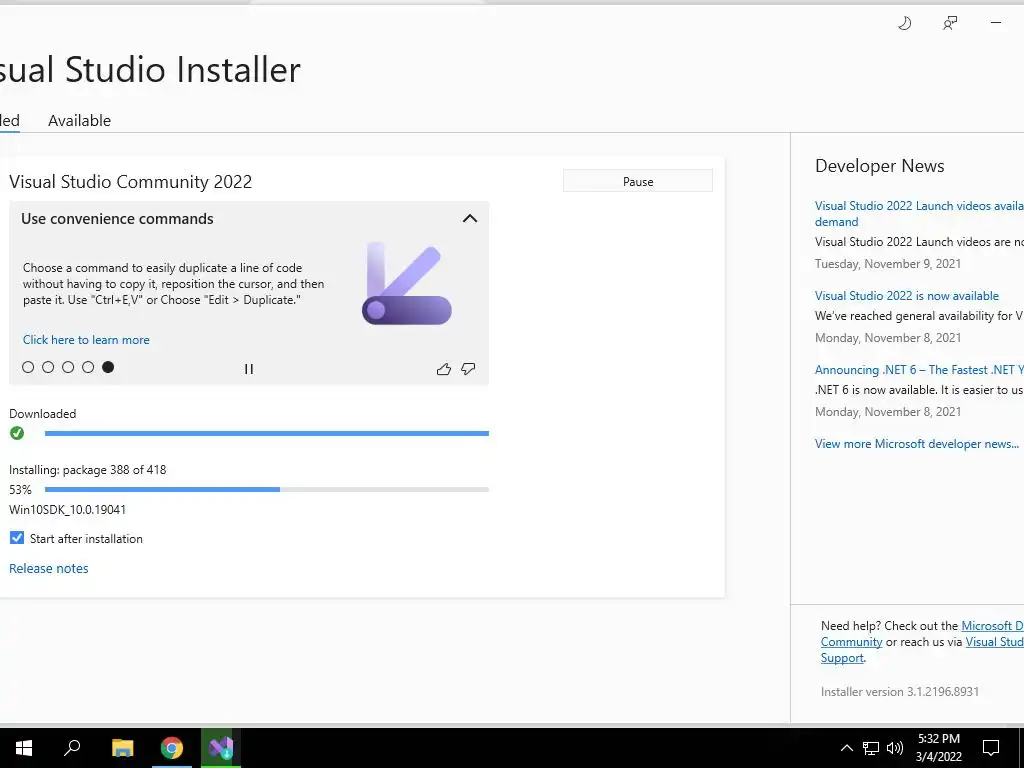The image size is (1024, 768).
Task: Open Microsoft Developer Community link
Action: tap(992, 626)
